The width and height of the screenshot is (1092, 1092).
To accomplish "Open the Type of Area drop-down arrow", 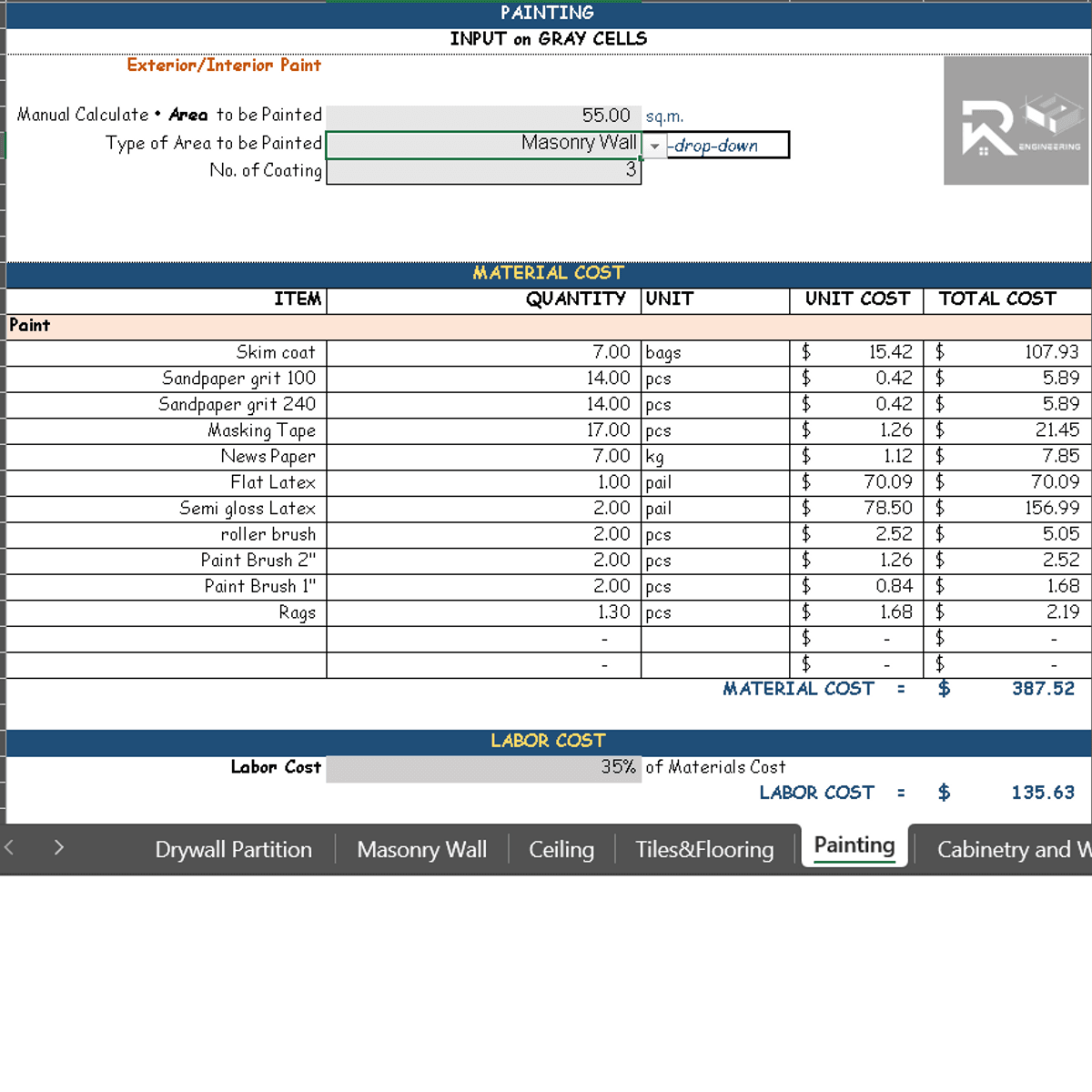I will coord(654,146).
